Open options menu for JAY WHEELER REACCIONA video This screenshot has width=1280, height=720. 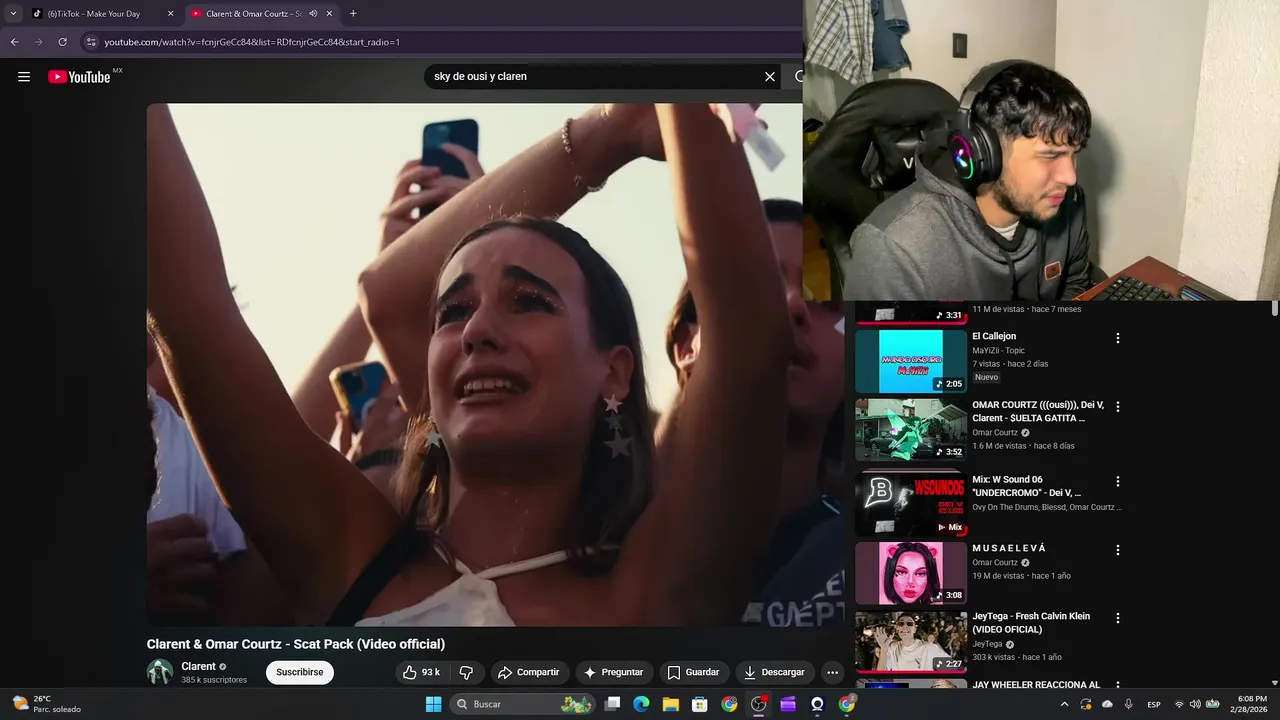click(x=1118, y=686)
